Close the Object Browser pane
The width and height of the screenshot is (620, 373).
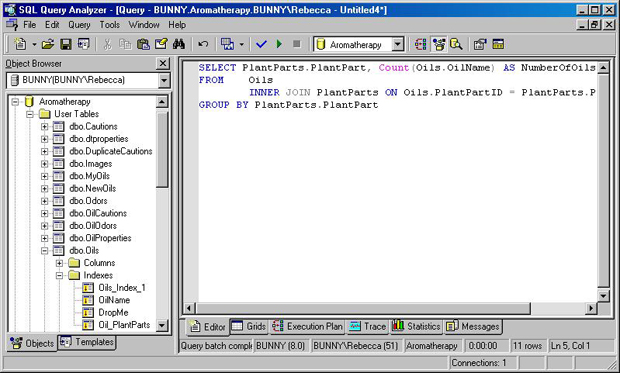coord(163,63)
